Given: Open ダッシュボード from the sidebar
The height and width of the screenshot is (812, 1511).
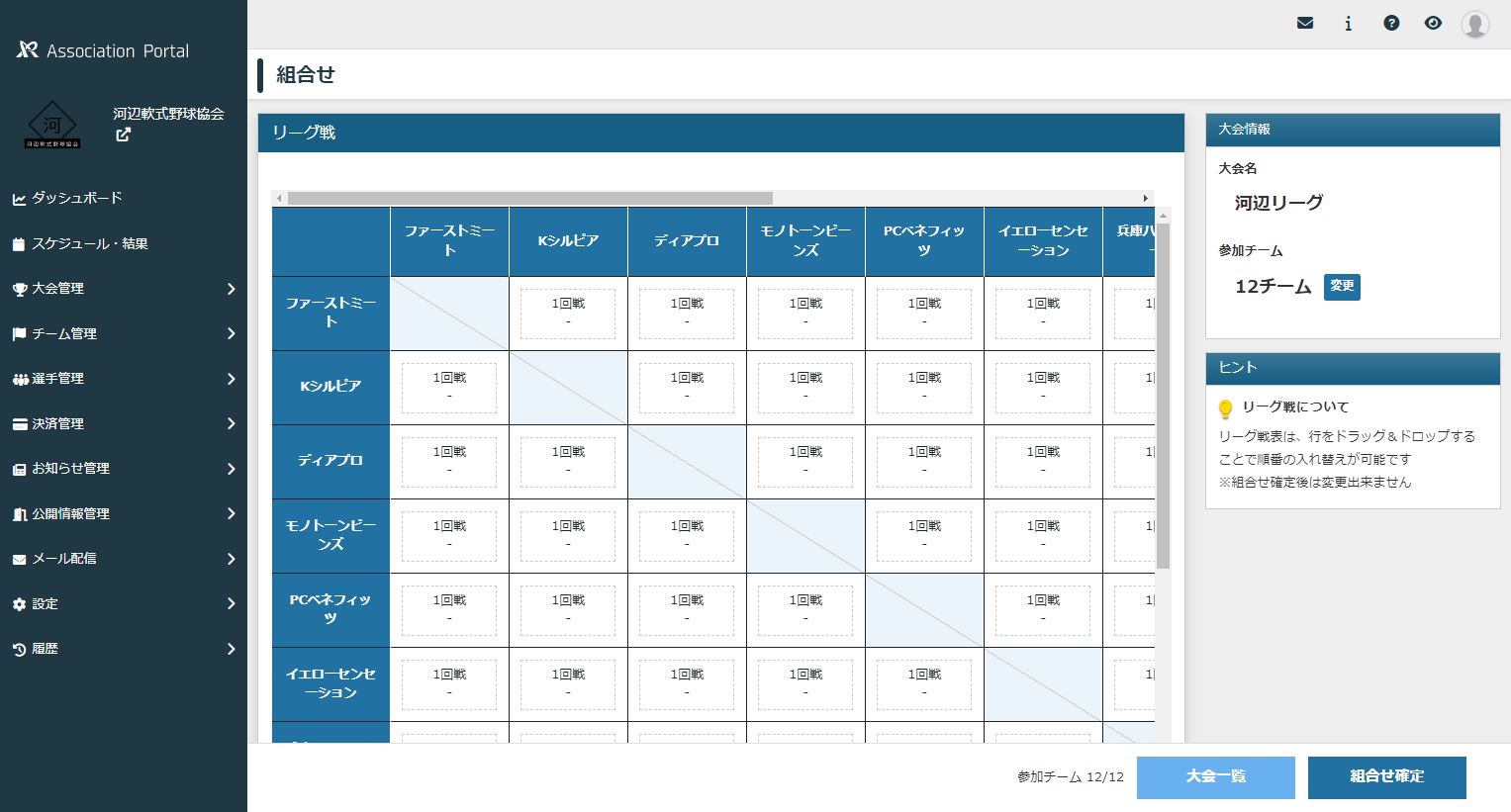Looking at the screenshot, I should coord(77,198).
